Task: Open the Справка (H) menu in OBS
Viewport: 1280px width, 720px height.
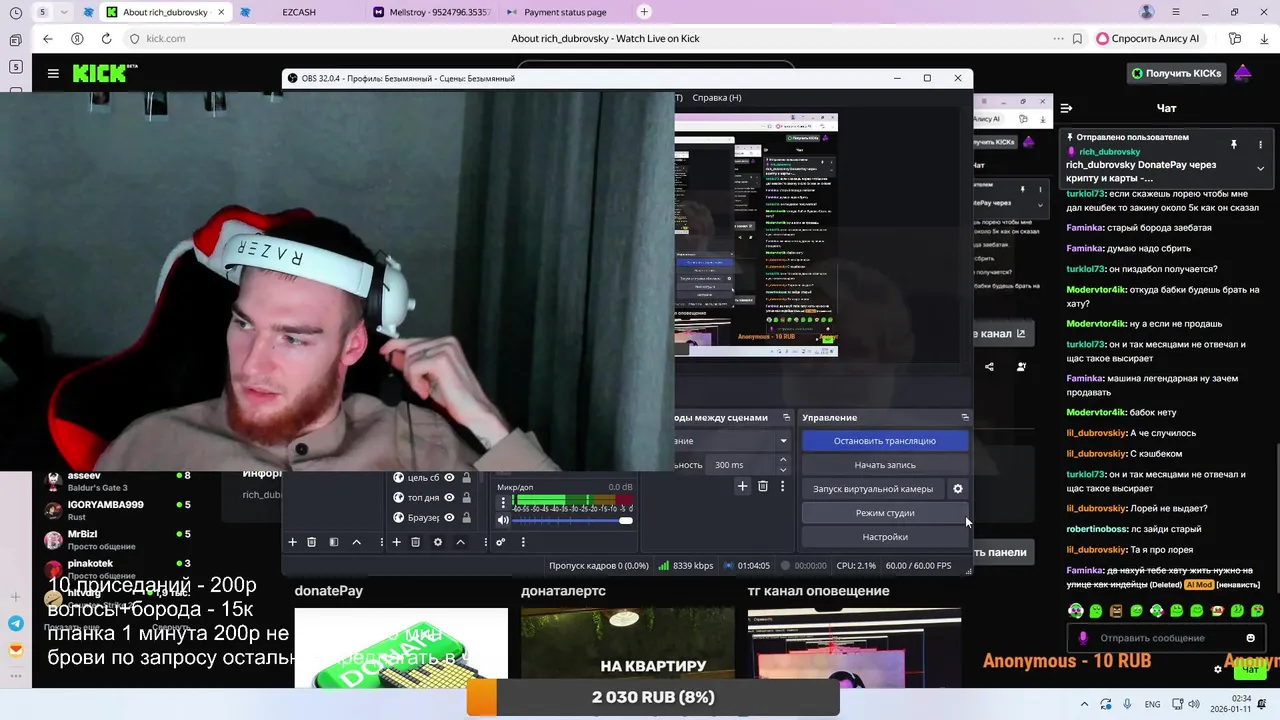Action: click(717, 98)
